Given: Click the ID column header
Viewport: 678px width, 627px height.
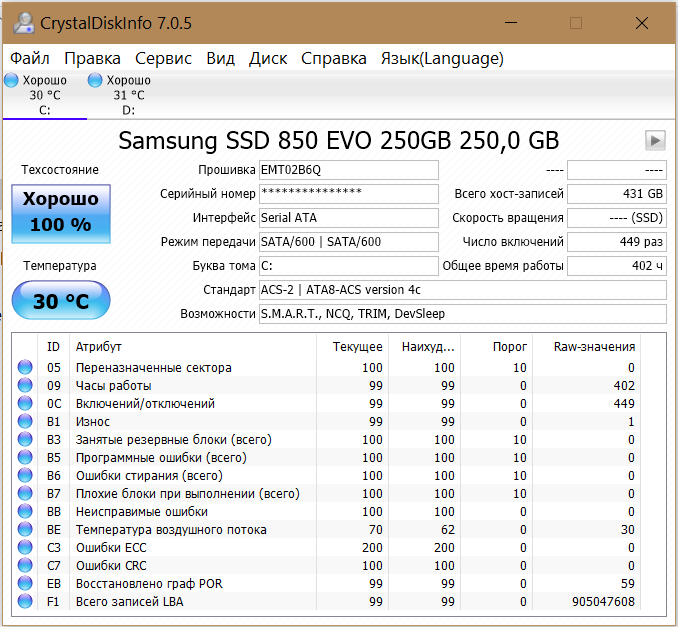Looking at the screenshot, I should (x=53, y=347).
